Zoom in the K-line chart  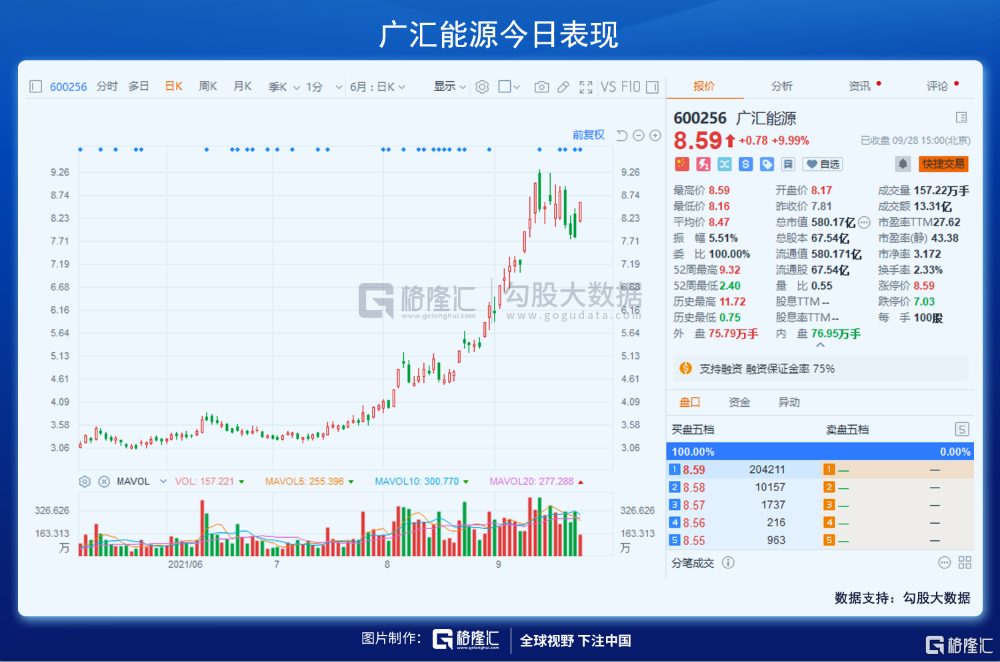click(655, 135)
